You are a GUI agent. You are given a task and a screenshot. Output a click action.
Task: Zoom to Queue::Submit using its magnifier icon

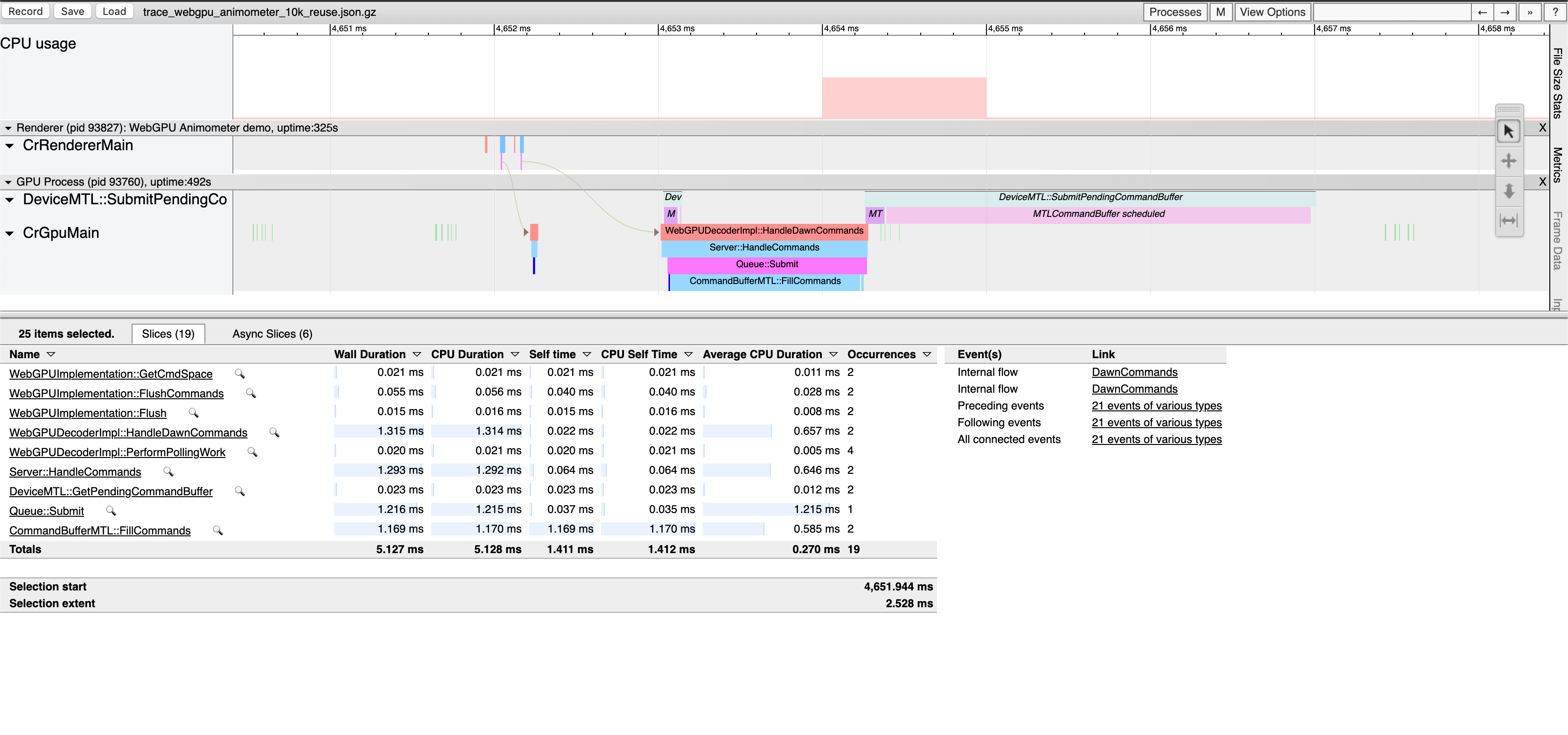(112, 511)
